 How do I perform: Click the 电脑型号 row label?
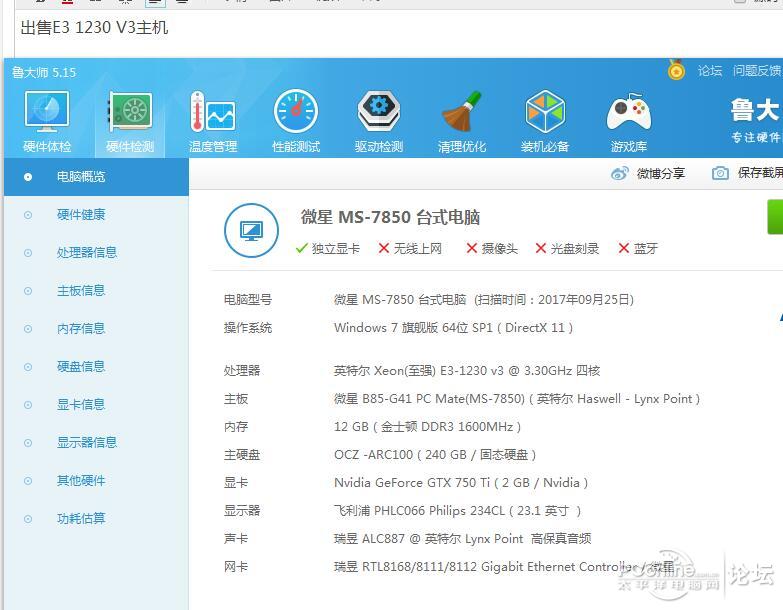point(248,300)
